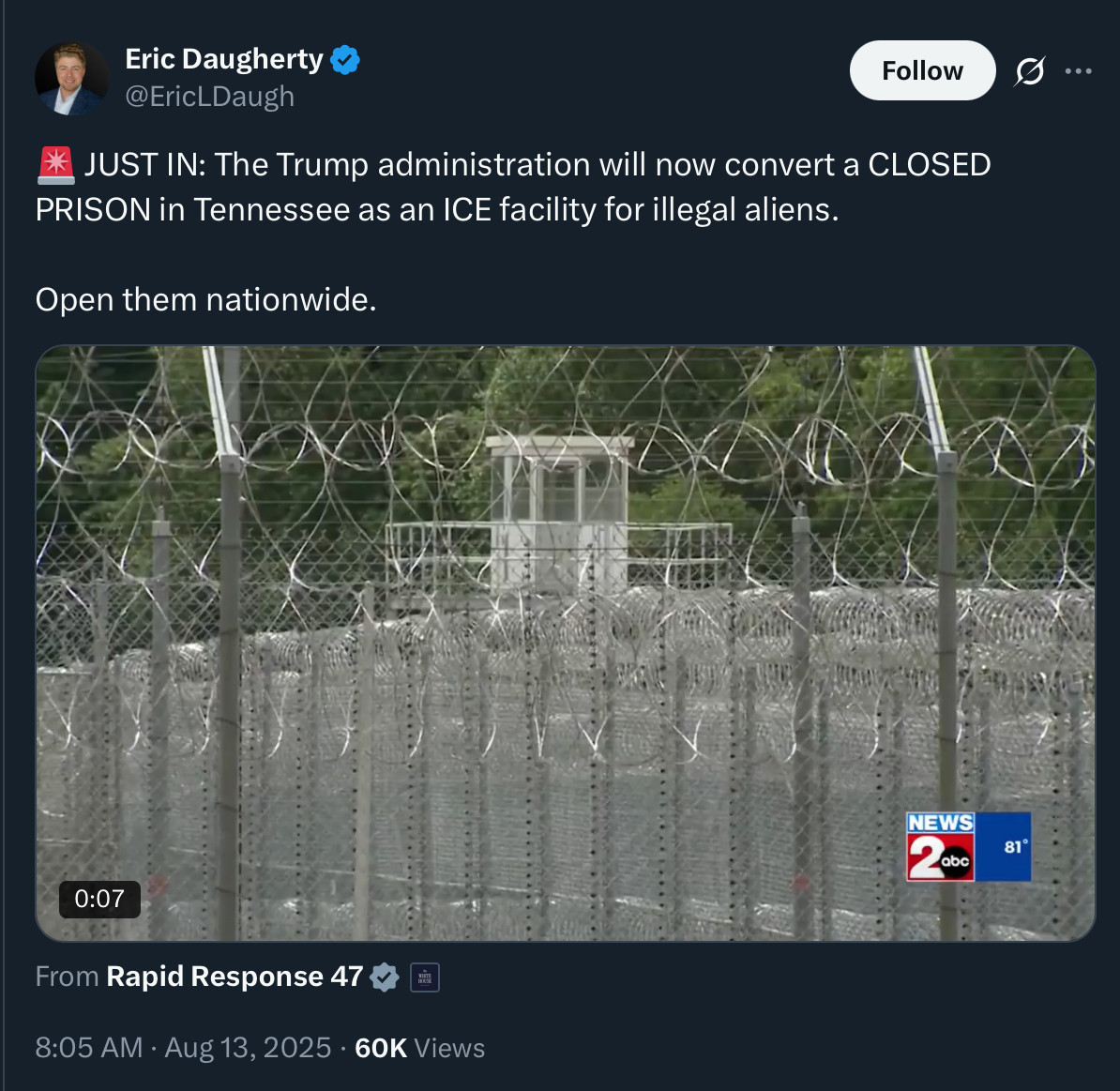This screenshot has height=1091, width=1120.
Task: Open the Grok explain-post icon
Action: click(x=1029, y=70)
